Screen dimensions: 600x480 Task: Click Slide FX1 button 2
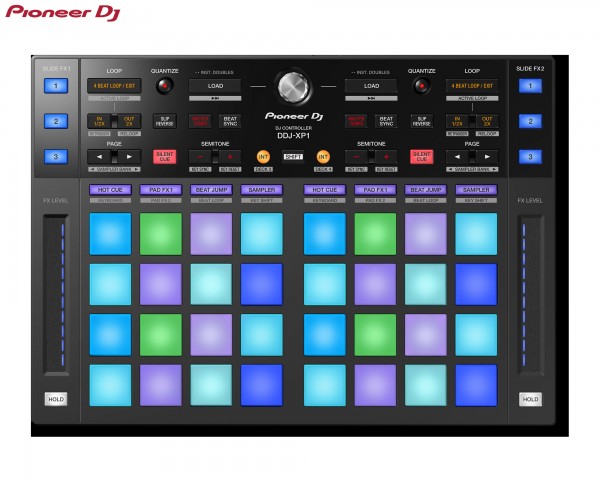tap(56, 121)
